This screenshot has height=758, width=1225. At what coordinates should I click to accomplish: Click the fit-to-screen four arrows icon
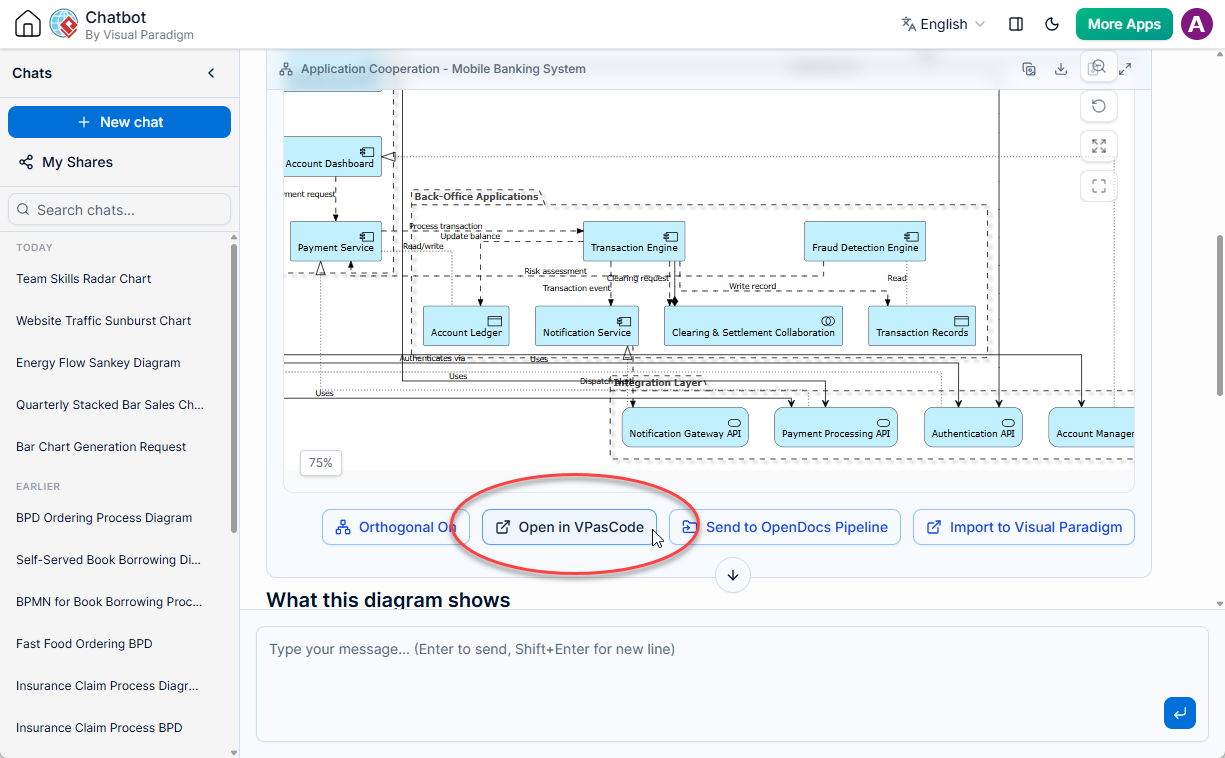(1099, 146)
